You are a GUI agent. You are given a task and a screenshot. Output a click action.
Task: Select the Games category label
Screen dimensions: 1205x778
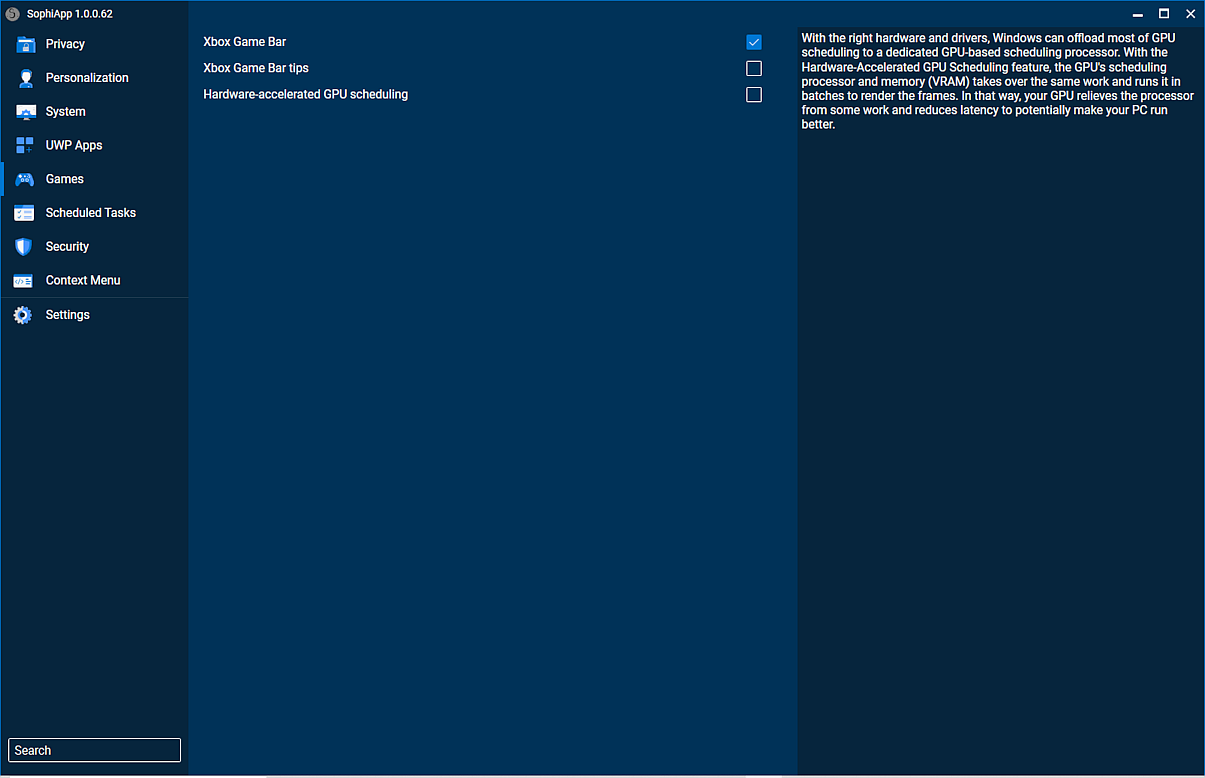click(x=65, y=179)
